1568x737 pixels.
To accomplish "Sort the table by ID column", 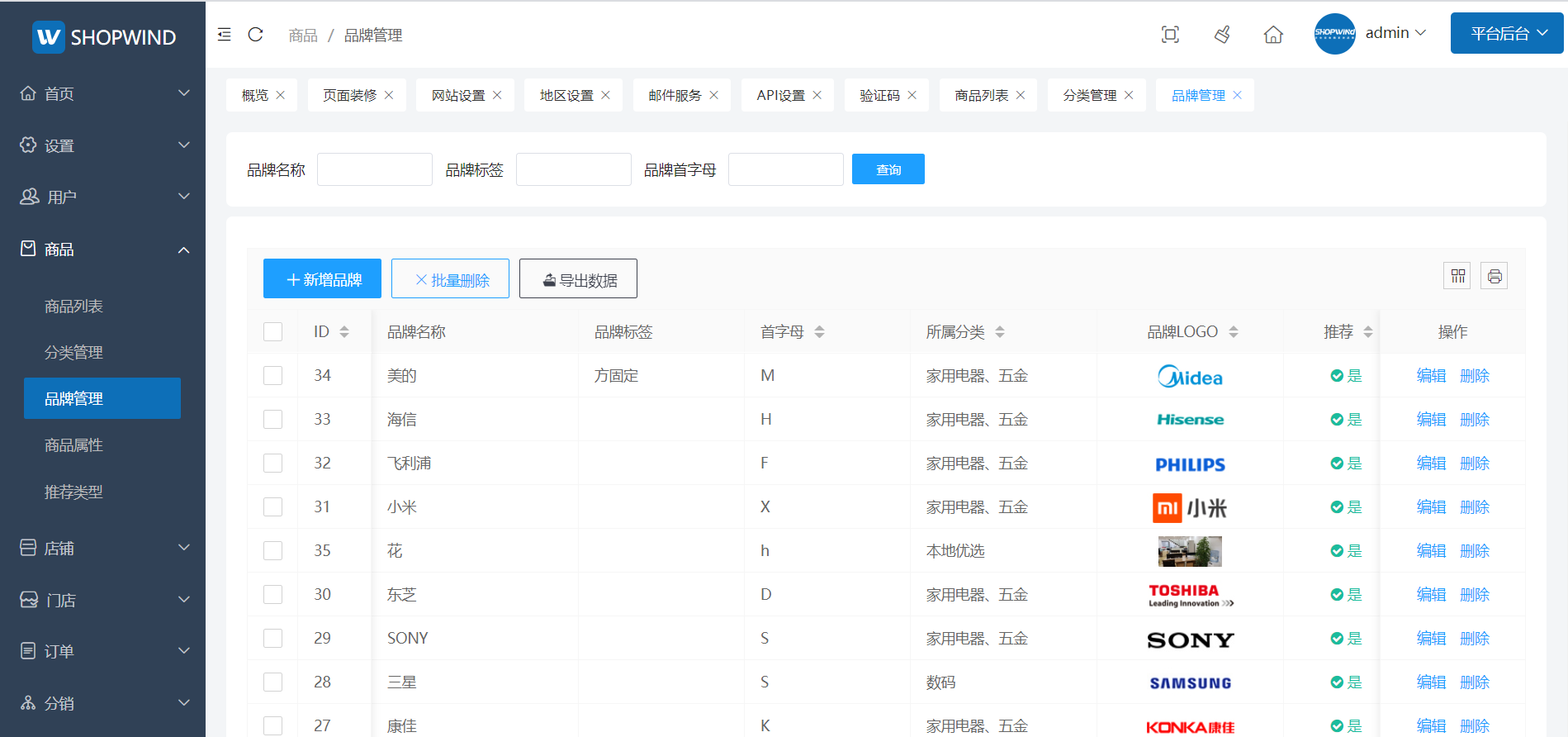I will pos(344,331).
